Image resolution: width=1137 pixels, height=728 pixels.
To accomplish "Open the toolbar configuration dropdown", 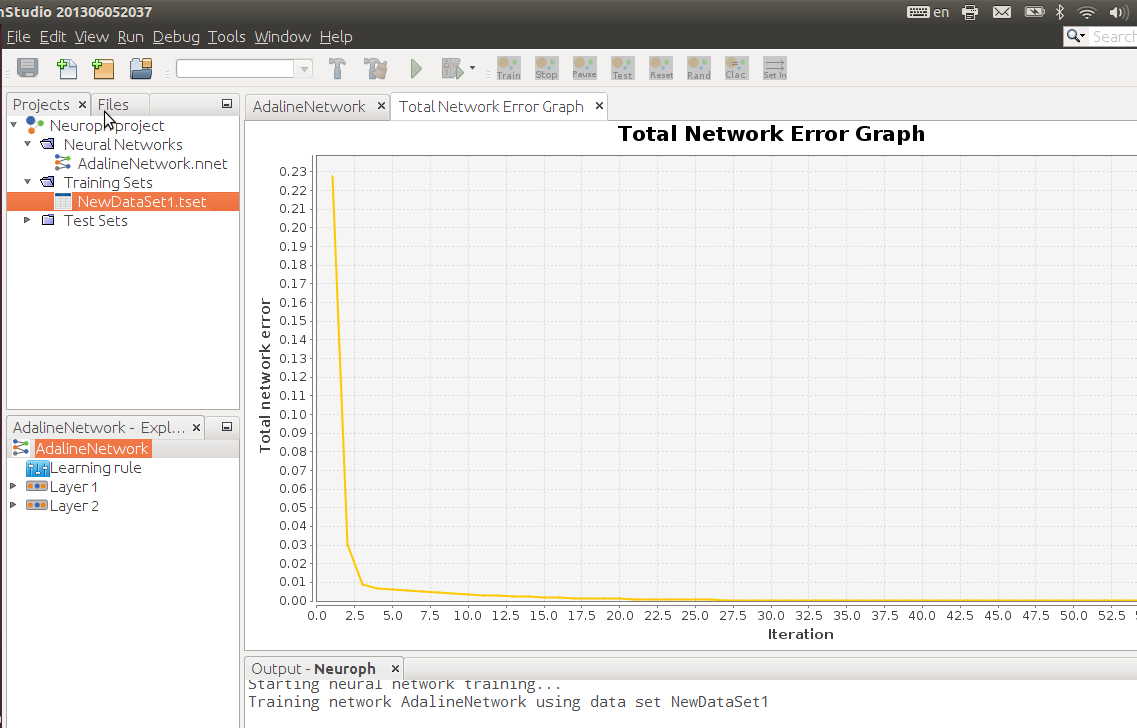I will 303,69.
